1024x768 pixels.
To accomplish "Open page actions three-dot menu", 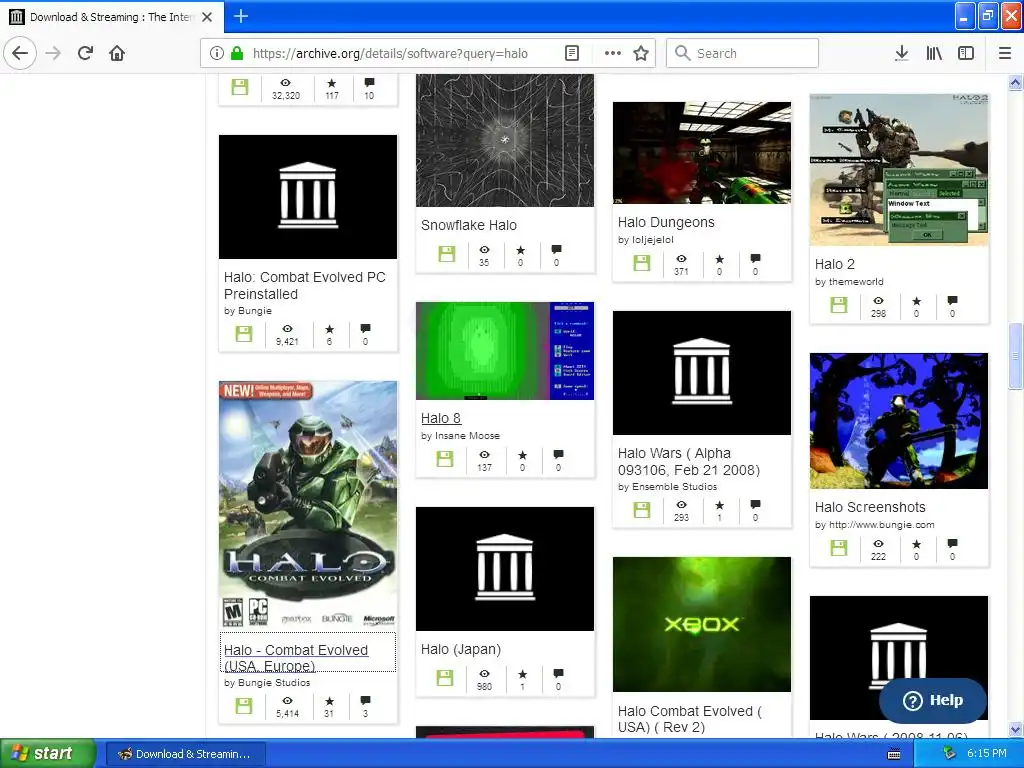I will point(613,53).
